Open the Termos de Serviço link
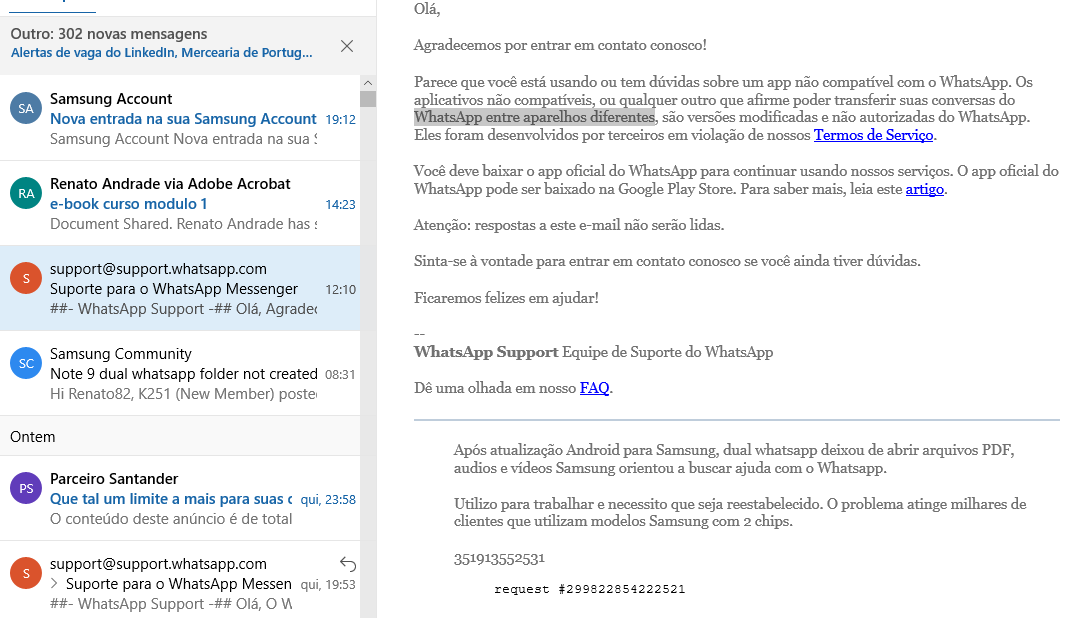 tap(873, 135)
